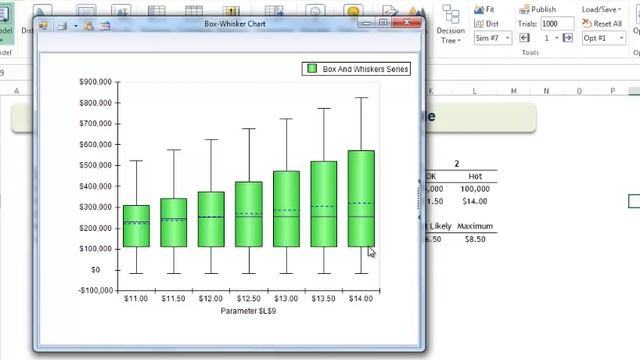This screenshot has width=640, height=360.
Task: Click the $900,000 y-axis label
Action: tap(96, 82)
